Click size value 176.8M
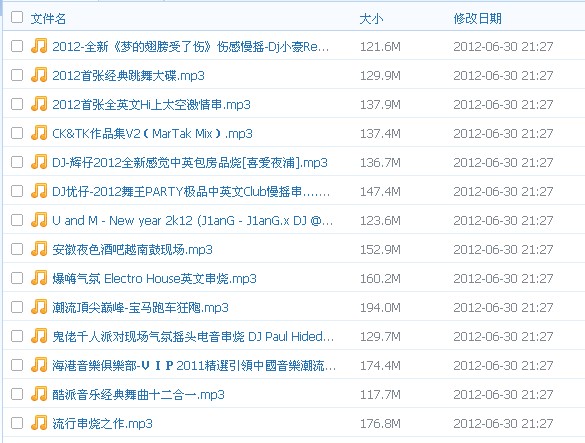Screen dimensions: 585x443 [380, 424]
